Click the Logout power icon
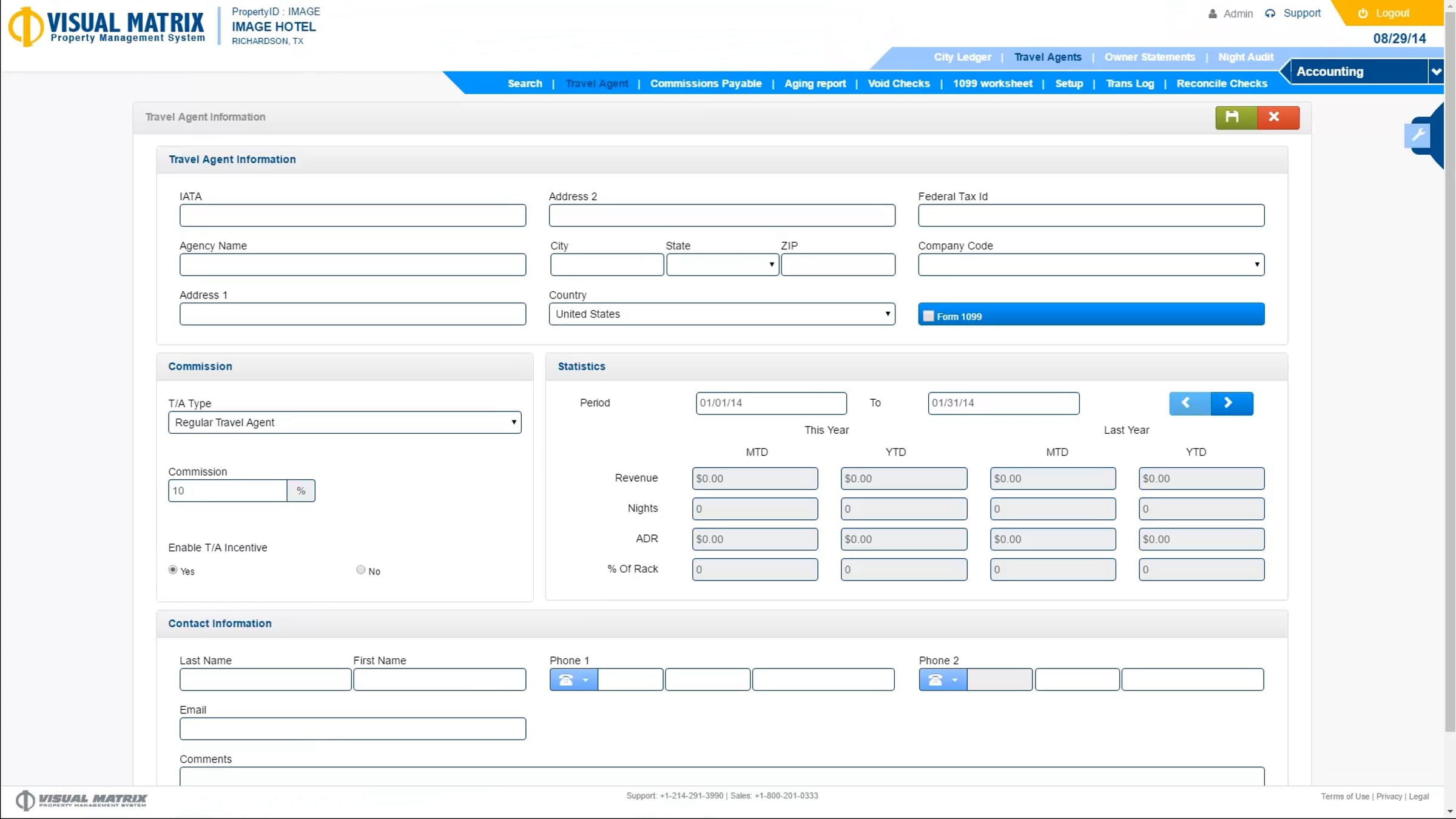Screen dimensions: 1456x819 click(x=1363, y=13)
